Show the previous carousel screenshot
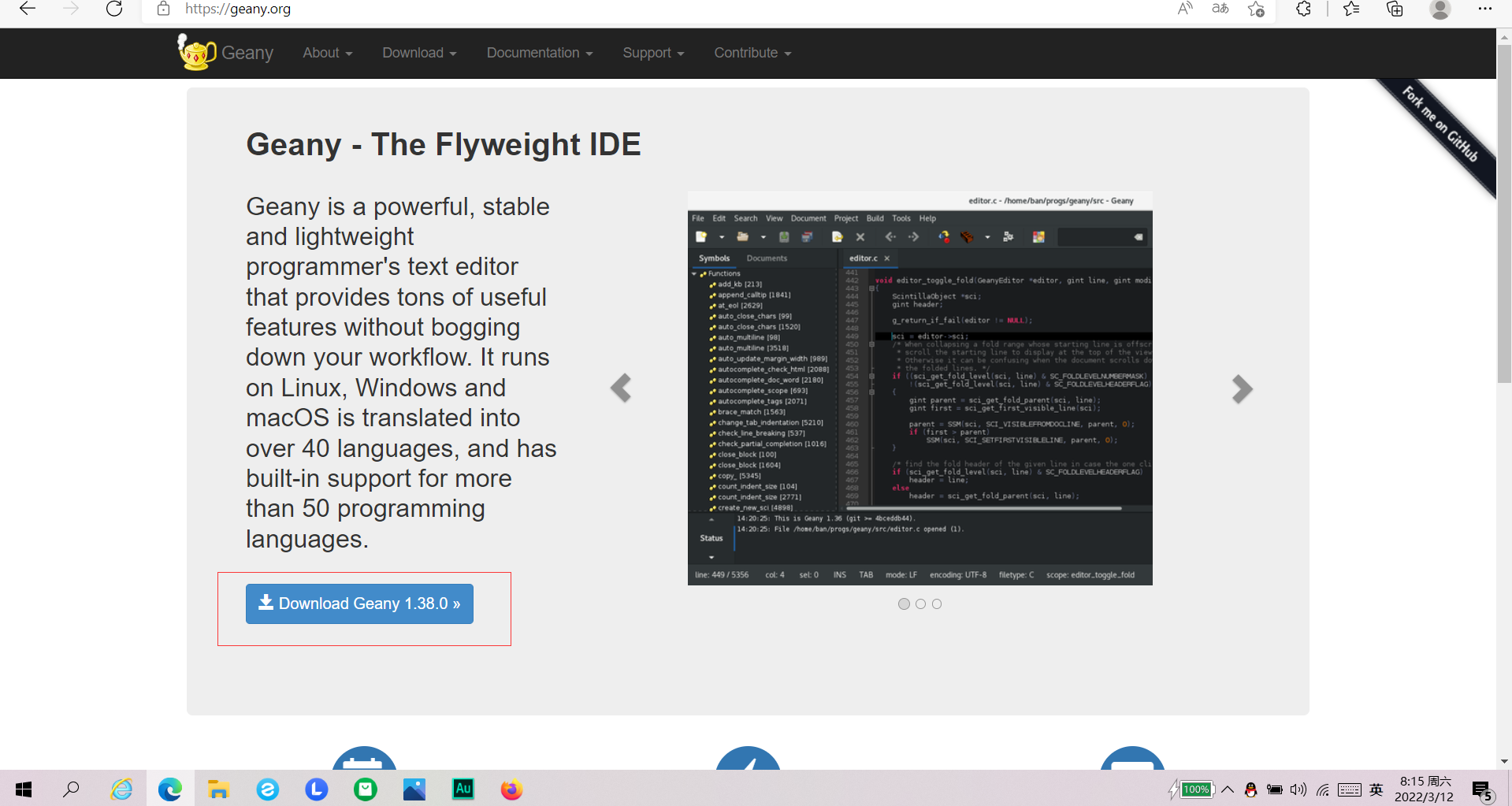This screenshot has height=806, width=1512. coord(621,388)
